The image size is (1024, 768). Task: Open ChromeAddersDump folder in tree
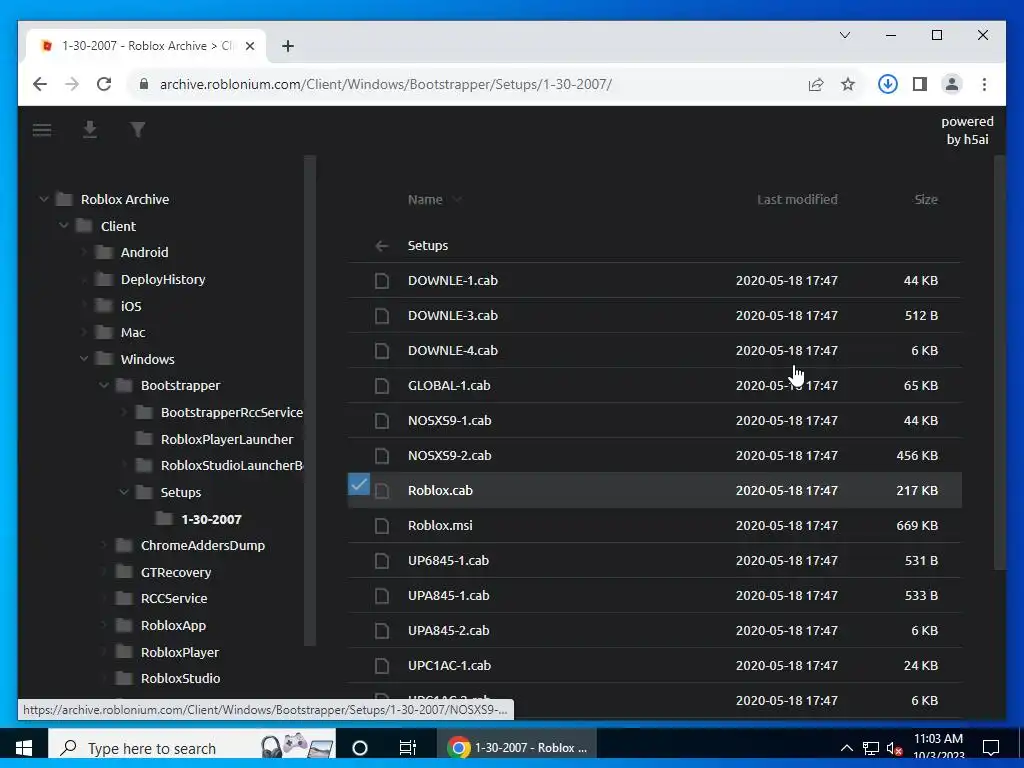tap(202, 545)
